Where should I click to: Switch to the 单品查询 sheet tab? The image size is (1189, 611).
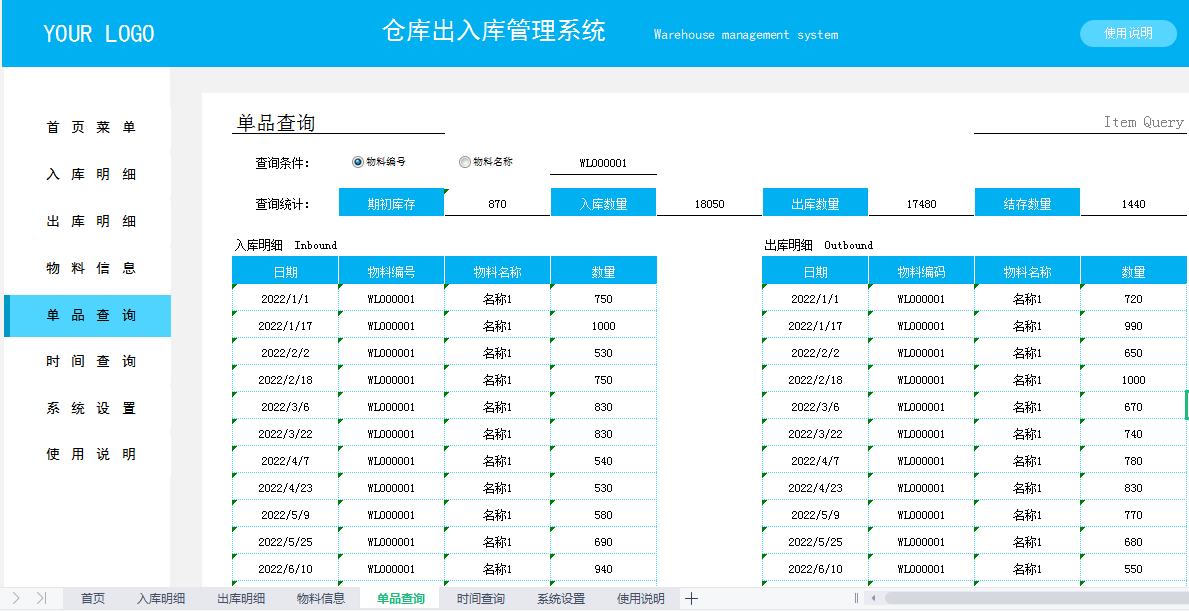(401, 599)
